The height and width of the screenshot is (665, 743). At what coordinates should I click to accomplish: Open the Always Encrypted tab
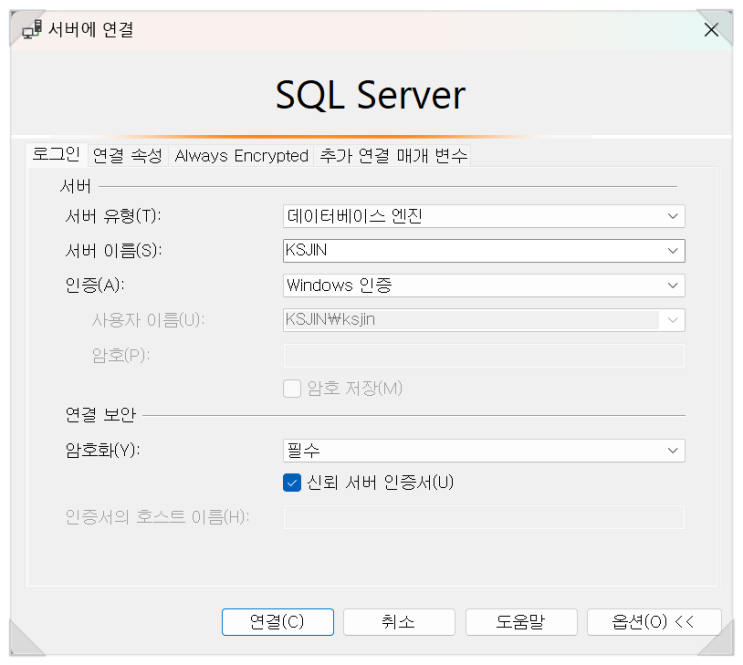point(241,155)
